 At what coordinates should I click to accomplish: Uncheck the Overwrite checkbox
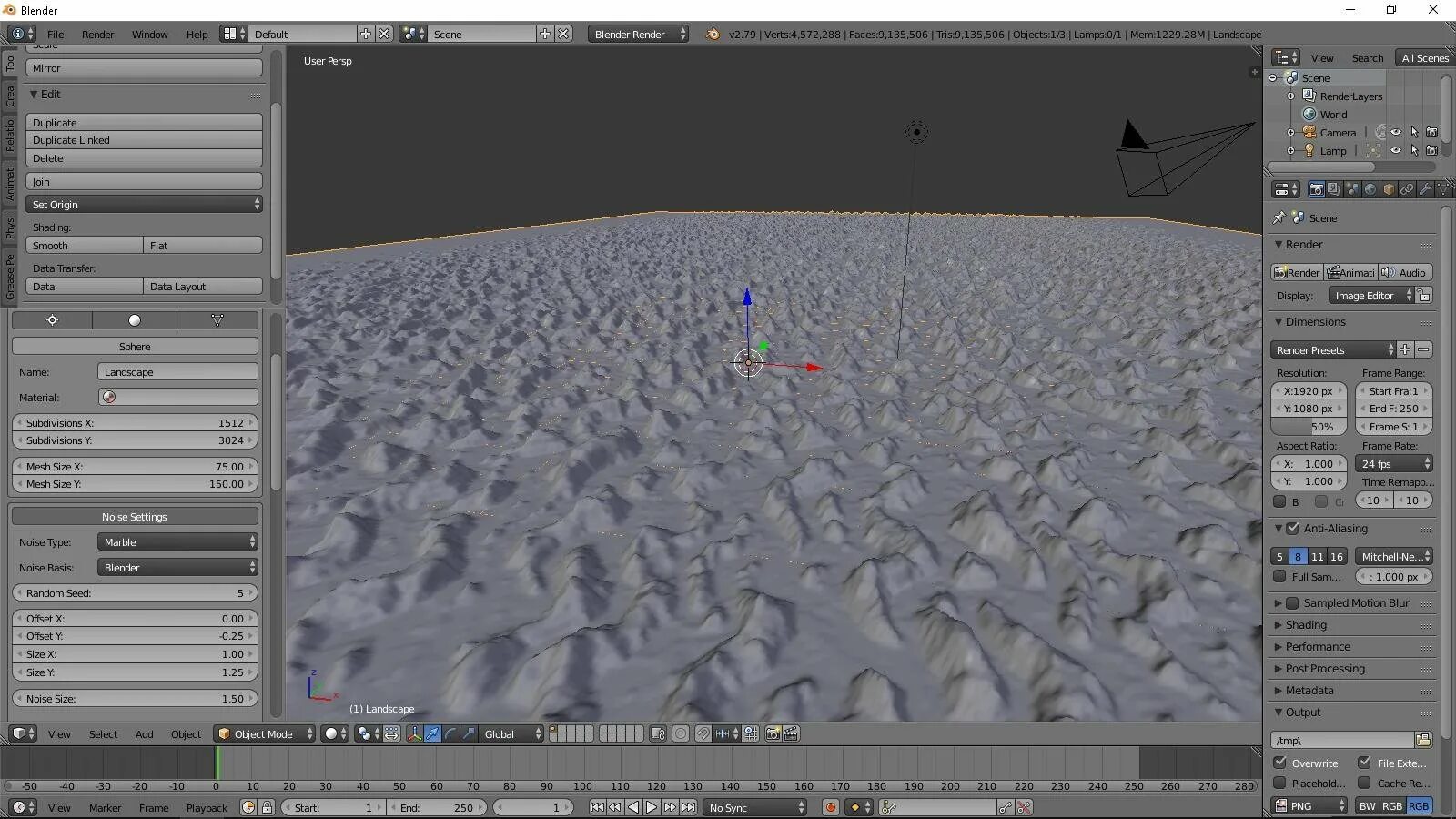(x=1280, y=763)
